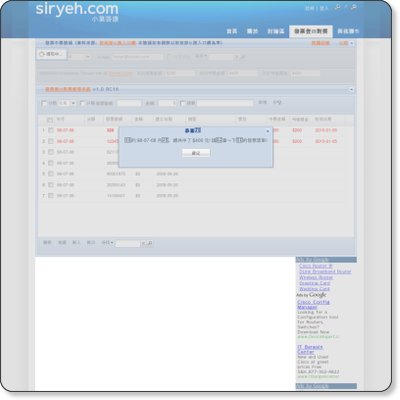Open the Wireless Card ad link

pyautogui.click(x=314, y=289)
